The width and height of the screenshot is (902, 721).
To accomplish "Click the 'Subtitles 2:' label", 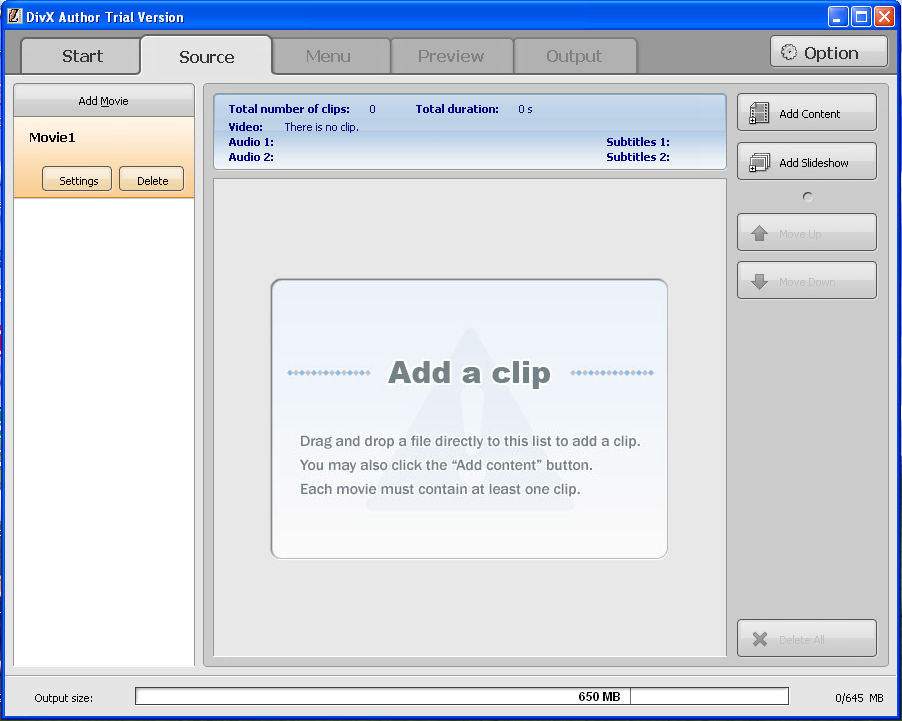I will click(x=637, y=157).
